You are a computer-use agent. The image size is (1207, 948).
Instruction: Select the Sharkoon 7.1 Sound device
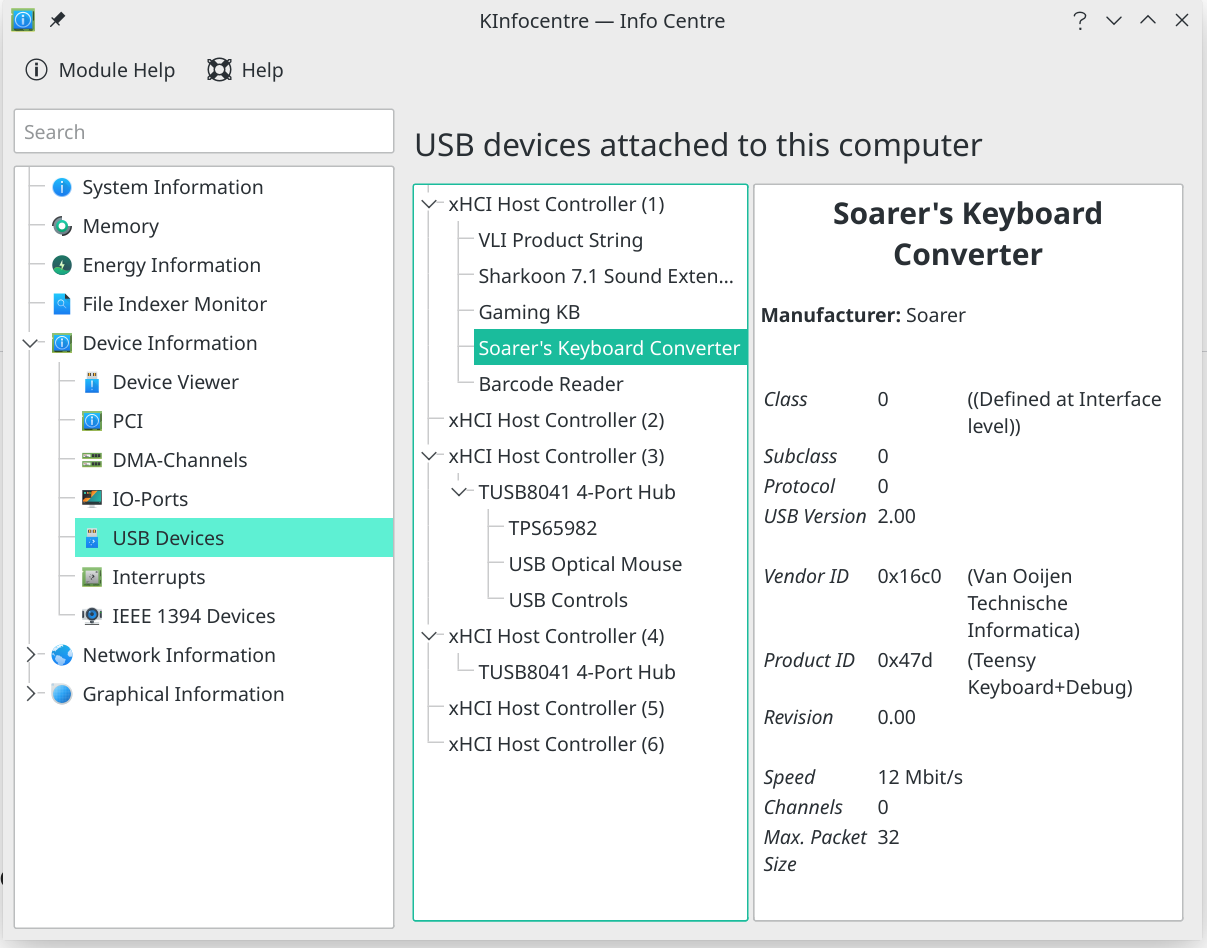[605, 276]
